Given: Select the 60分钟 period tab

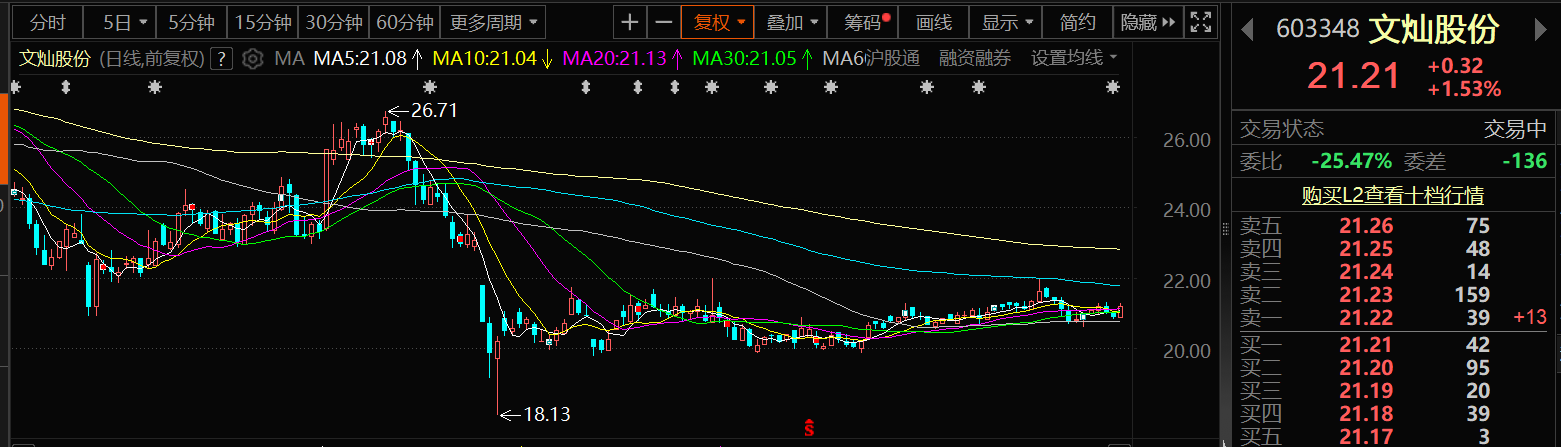Looking at the screenshot, I should [404, 22].
